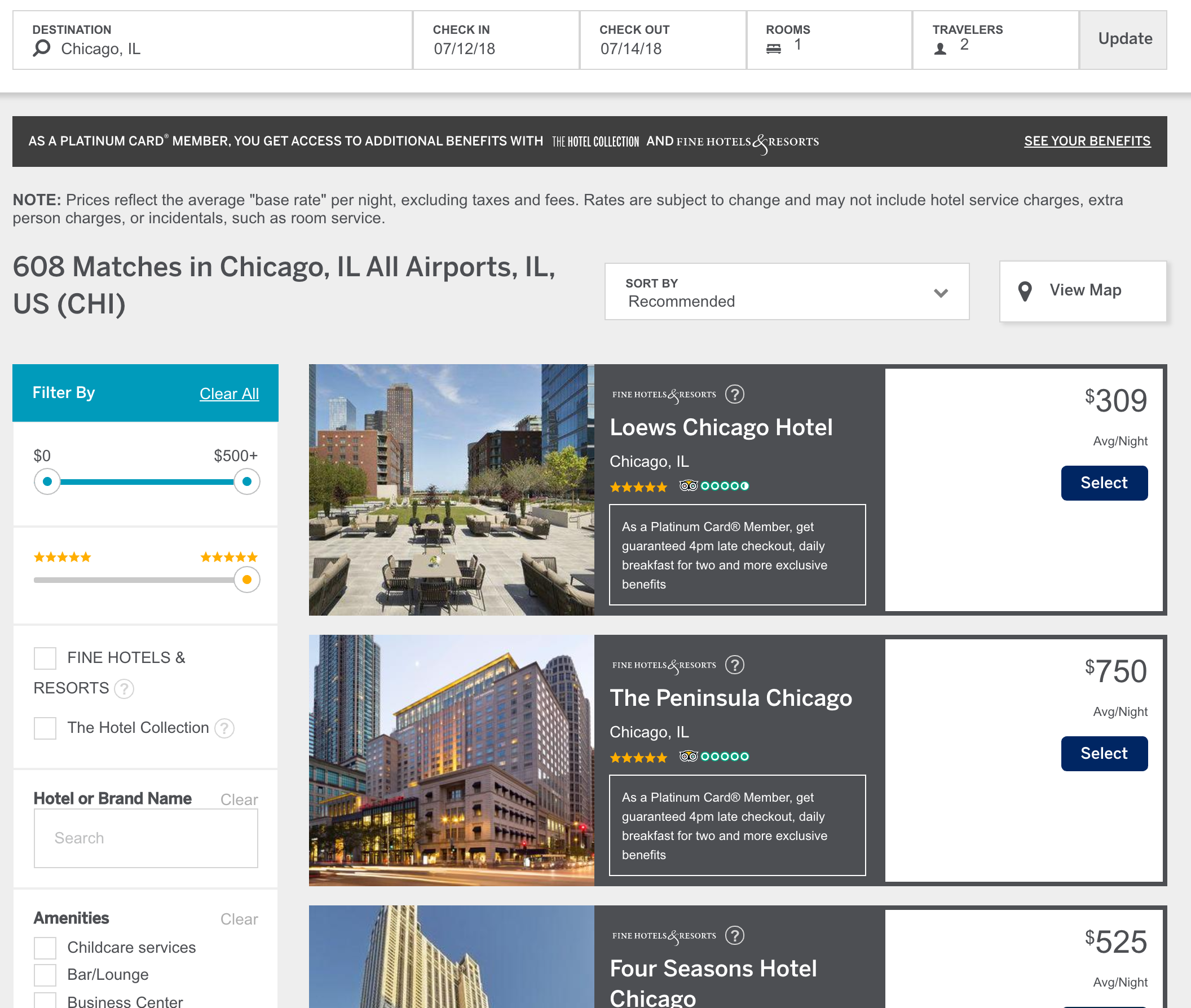Open help tooltip beside The Hotel Collection filter
The width and height of the screenshot is (1191, 1008).
224,728
